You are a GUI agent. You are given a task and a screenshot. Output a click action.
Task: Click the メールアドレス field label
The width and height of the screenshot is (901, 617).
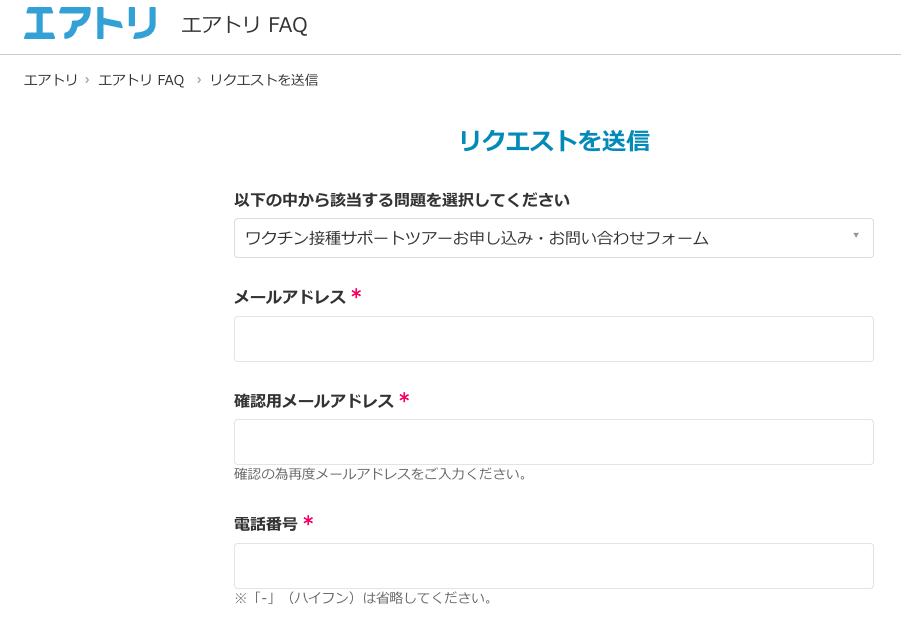point(290,297)
